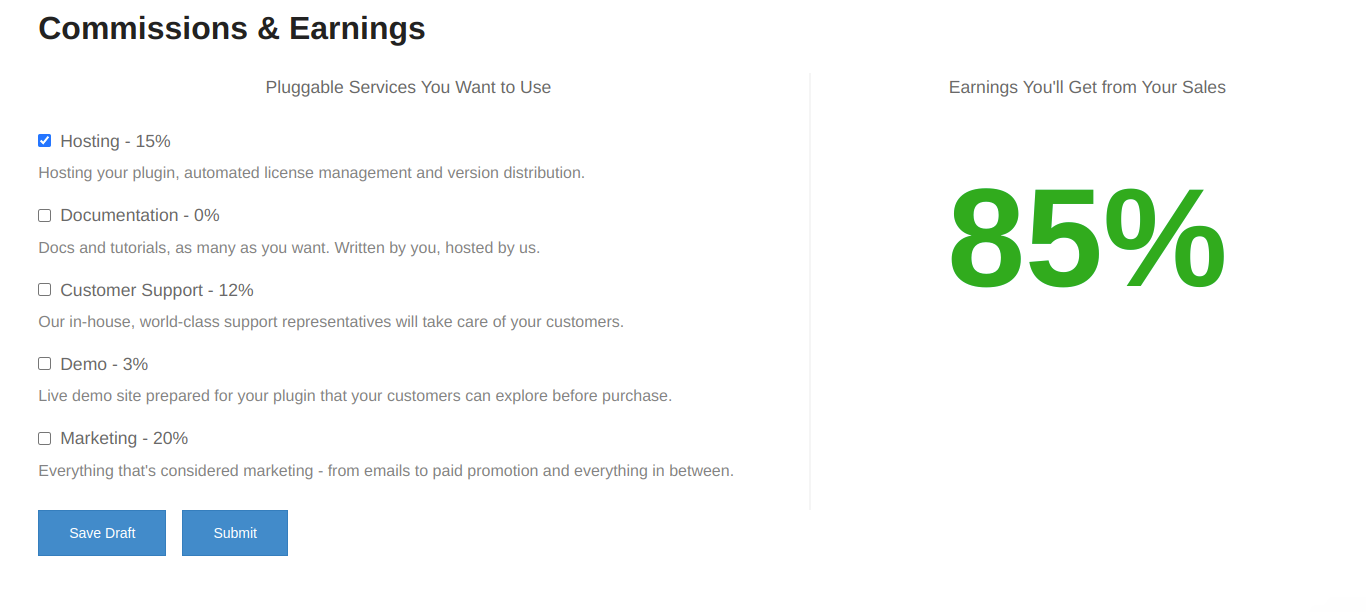Viewport: 1366px width, 612px height.
Task: Click the Marketing - 20% label
Action: (x=124, y=438)
